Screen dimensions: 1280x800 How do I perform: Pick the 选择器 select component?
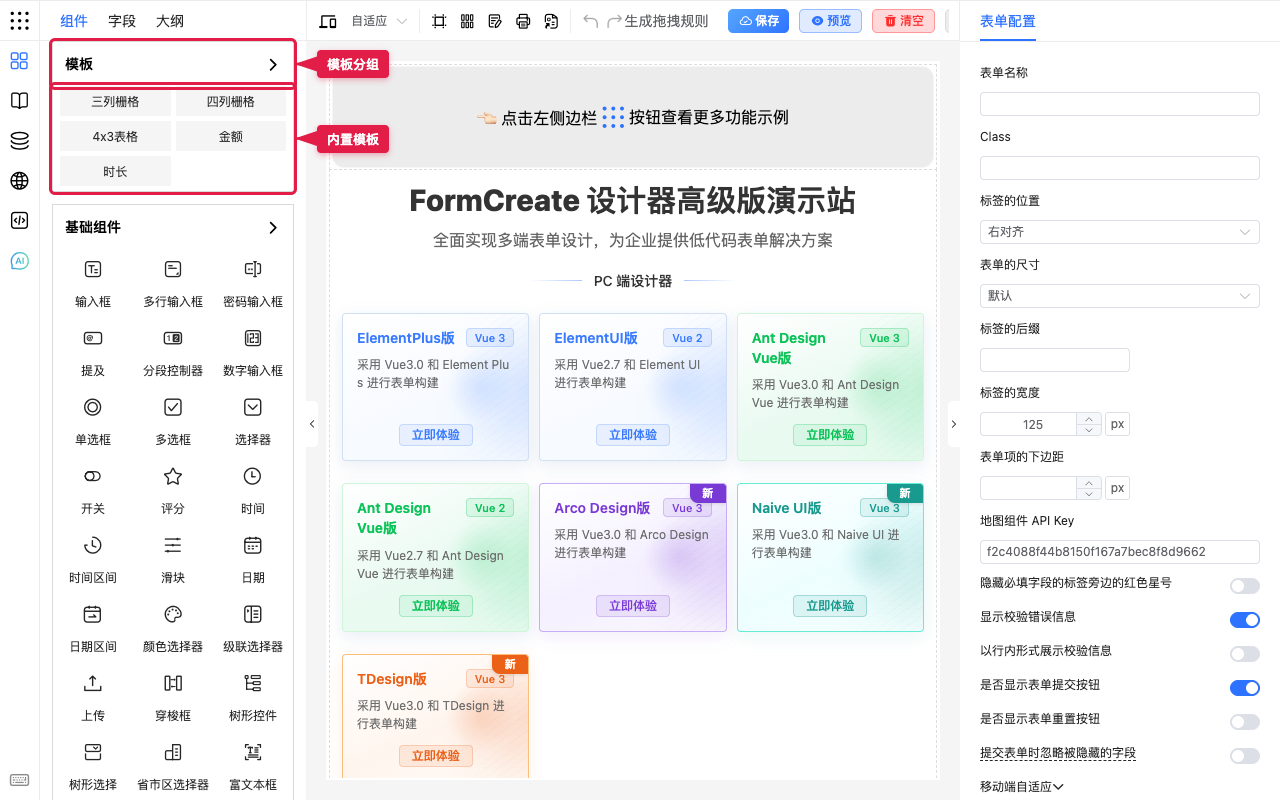coord(253,421)
